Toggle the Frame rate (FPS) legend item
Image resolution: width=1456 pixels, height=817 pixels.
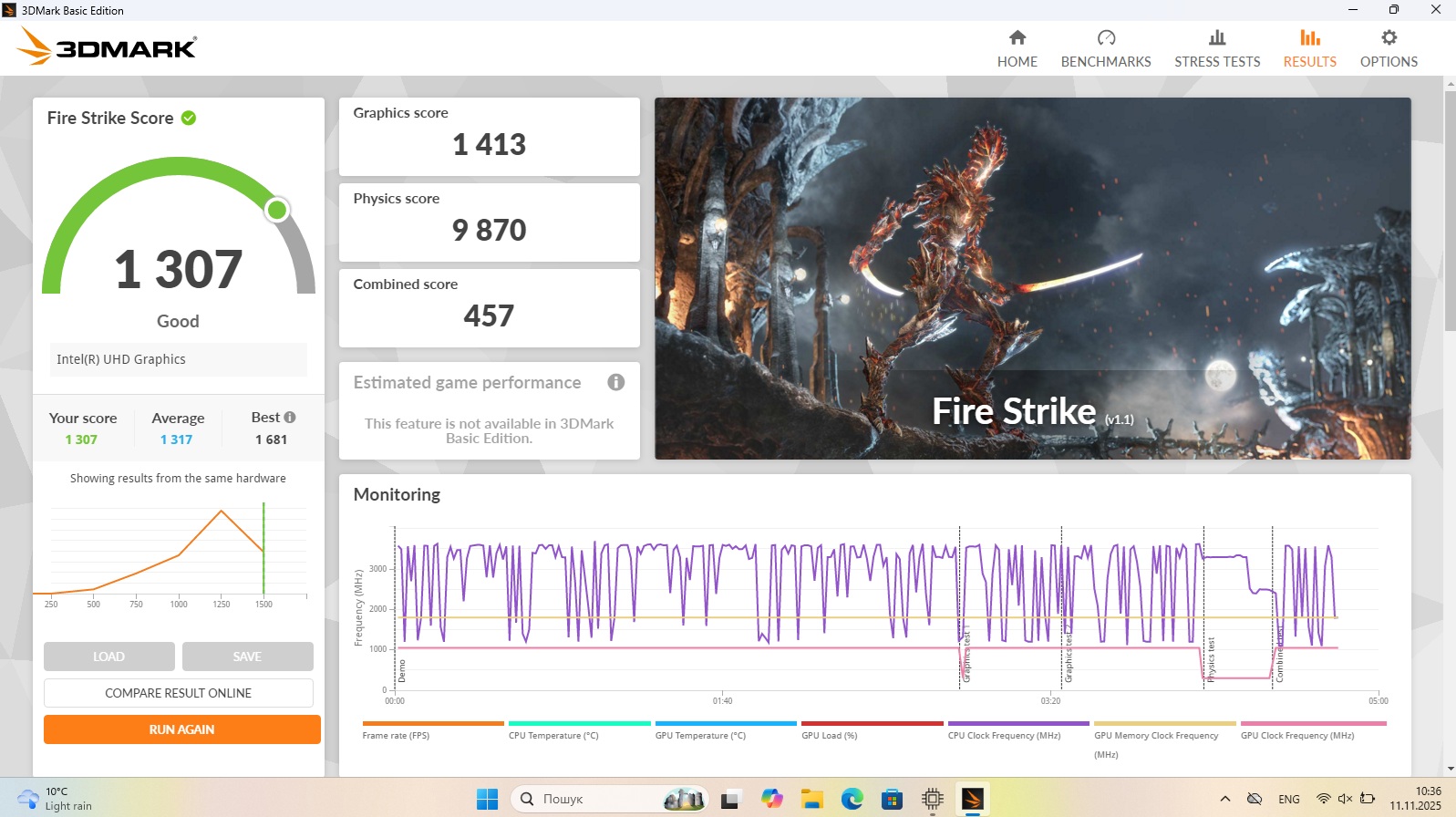396,735
